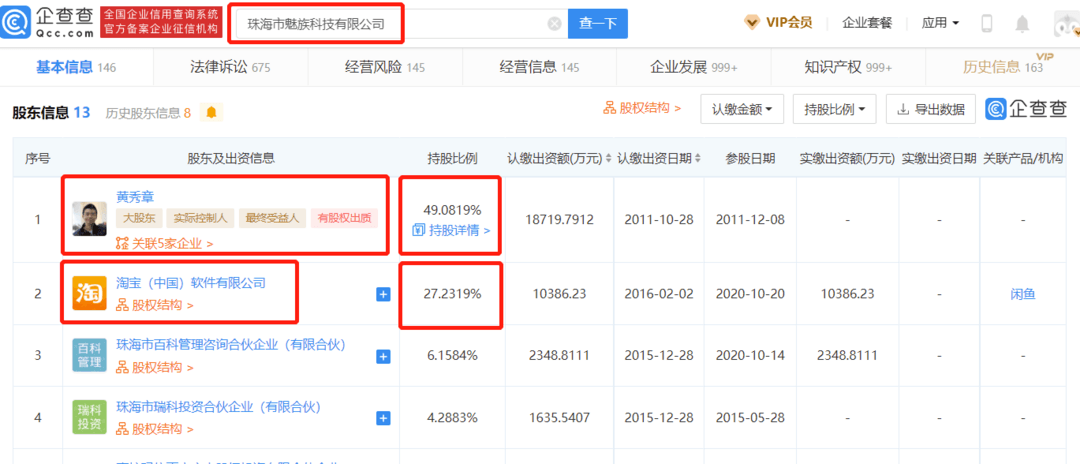Open 持股详情 link for 黄秀章

coord(451,230)
